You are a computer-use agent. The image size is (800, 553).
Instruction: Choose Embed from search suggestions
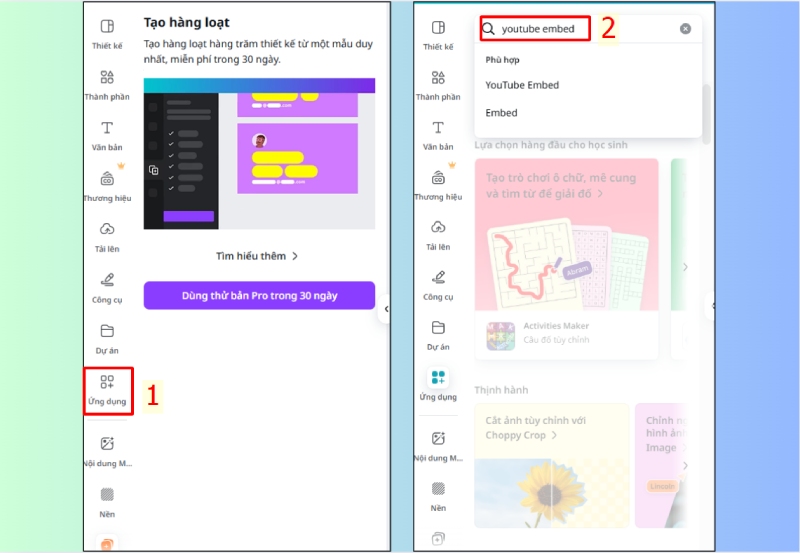pos(501,113)
